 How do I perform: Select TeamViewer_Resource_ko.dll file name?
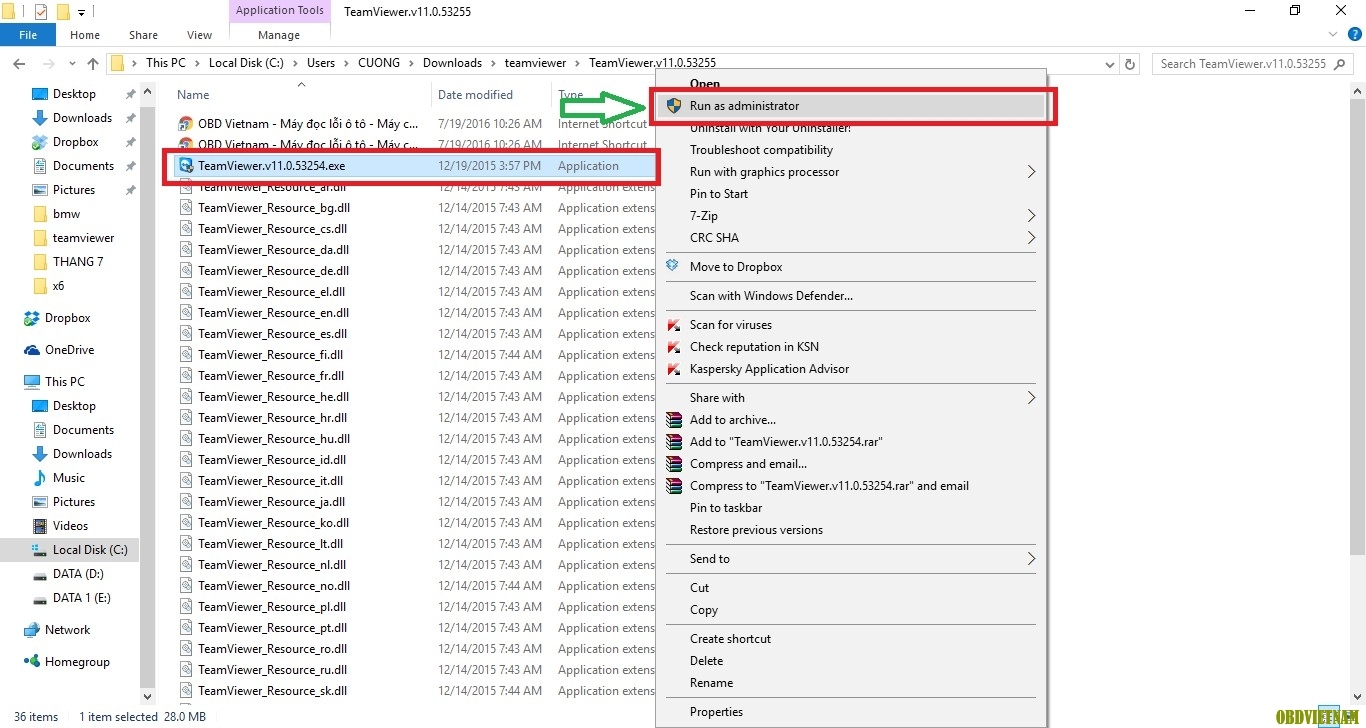pos(273,523)
